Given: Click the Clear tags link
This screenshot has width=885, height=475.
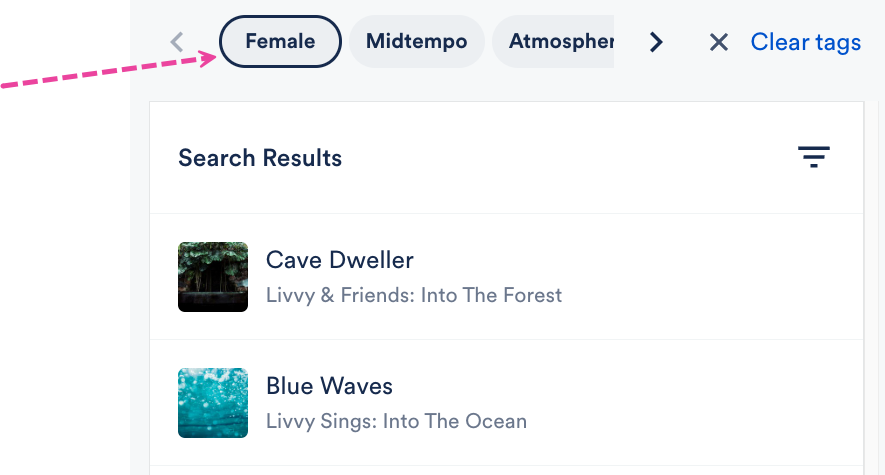Looking at the screenshot, I should click(x=805, y=42).
